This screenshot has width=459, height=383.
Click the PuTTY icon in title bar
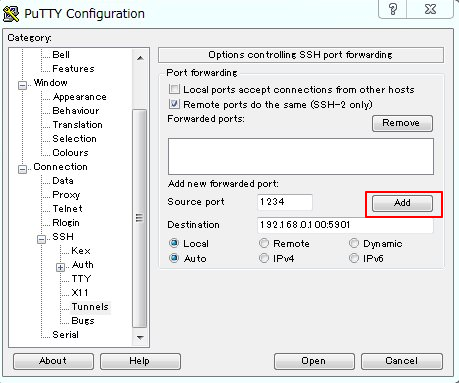(11, 14)
